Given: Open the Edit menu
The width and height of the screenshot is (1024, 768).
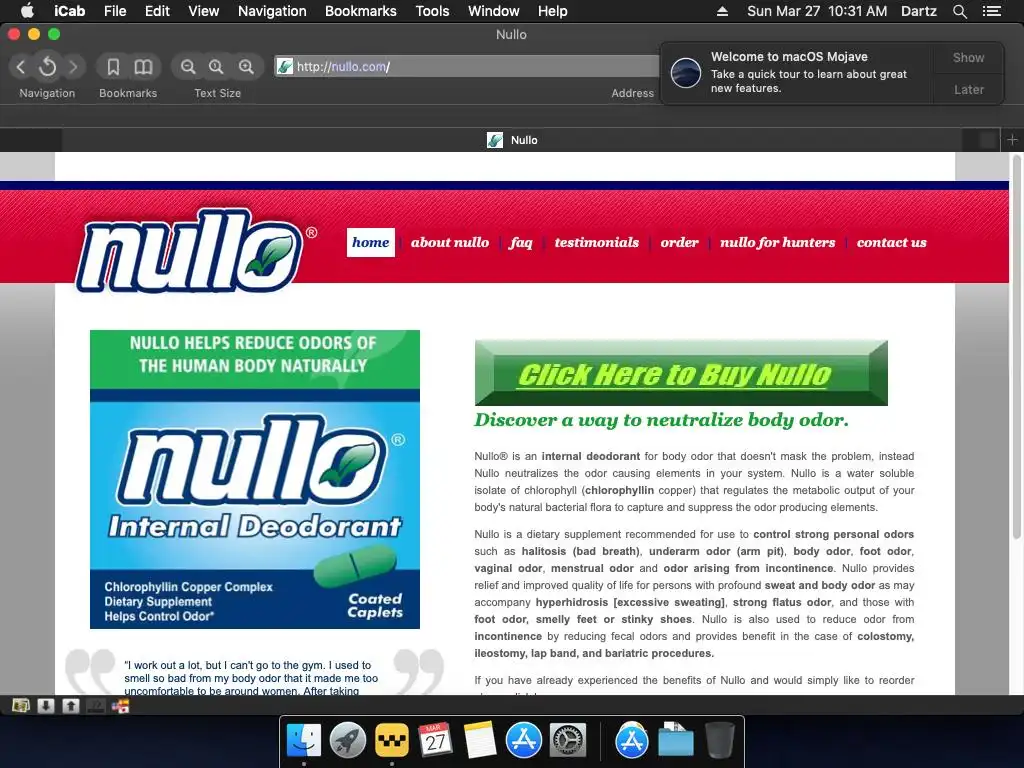Looking at the screenshot, I should pyautogui.click(x=157, y=11).
